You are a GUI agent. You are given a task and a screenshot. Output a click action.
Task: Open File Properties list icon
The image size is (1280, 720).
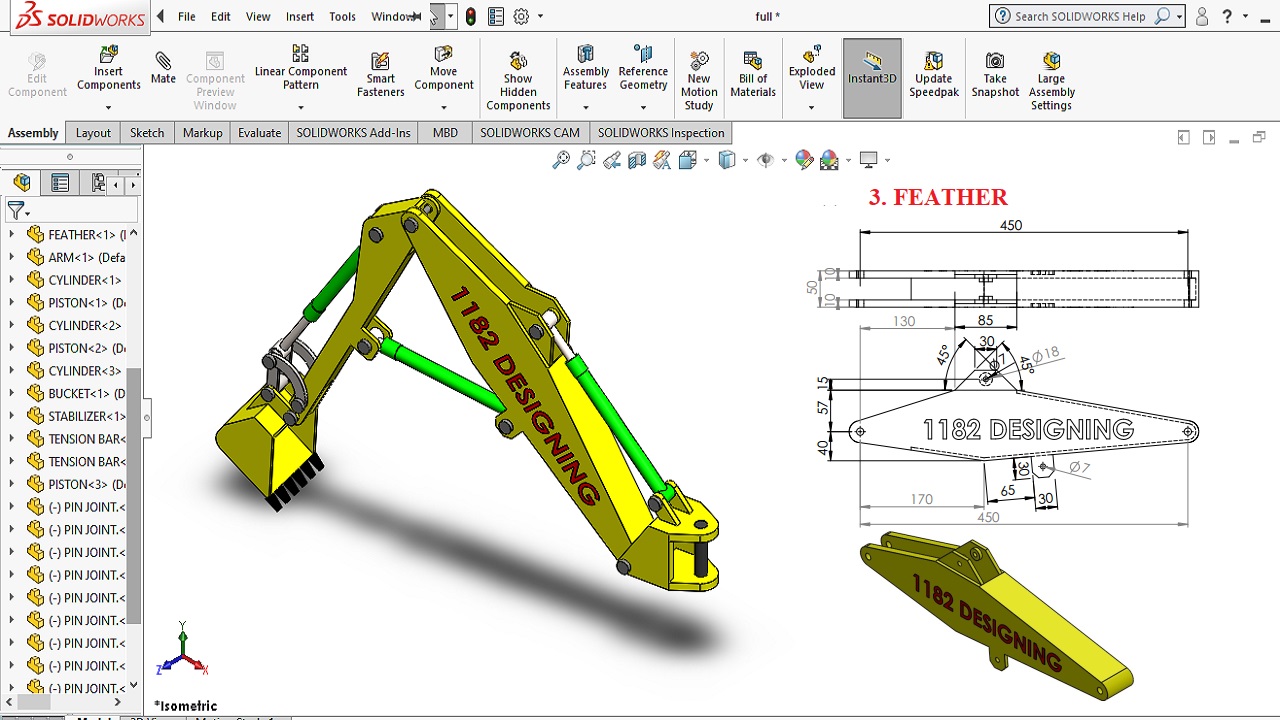496,16
